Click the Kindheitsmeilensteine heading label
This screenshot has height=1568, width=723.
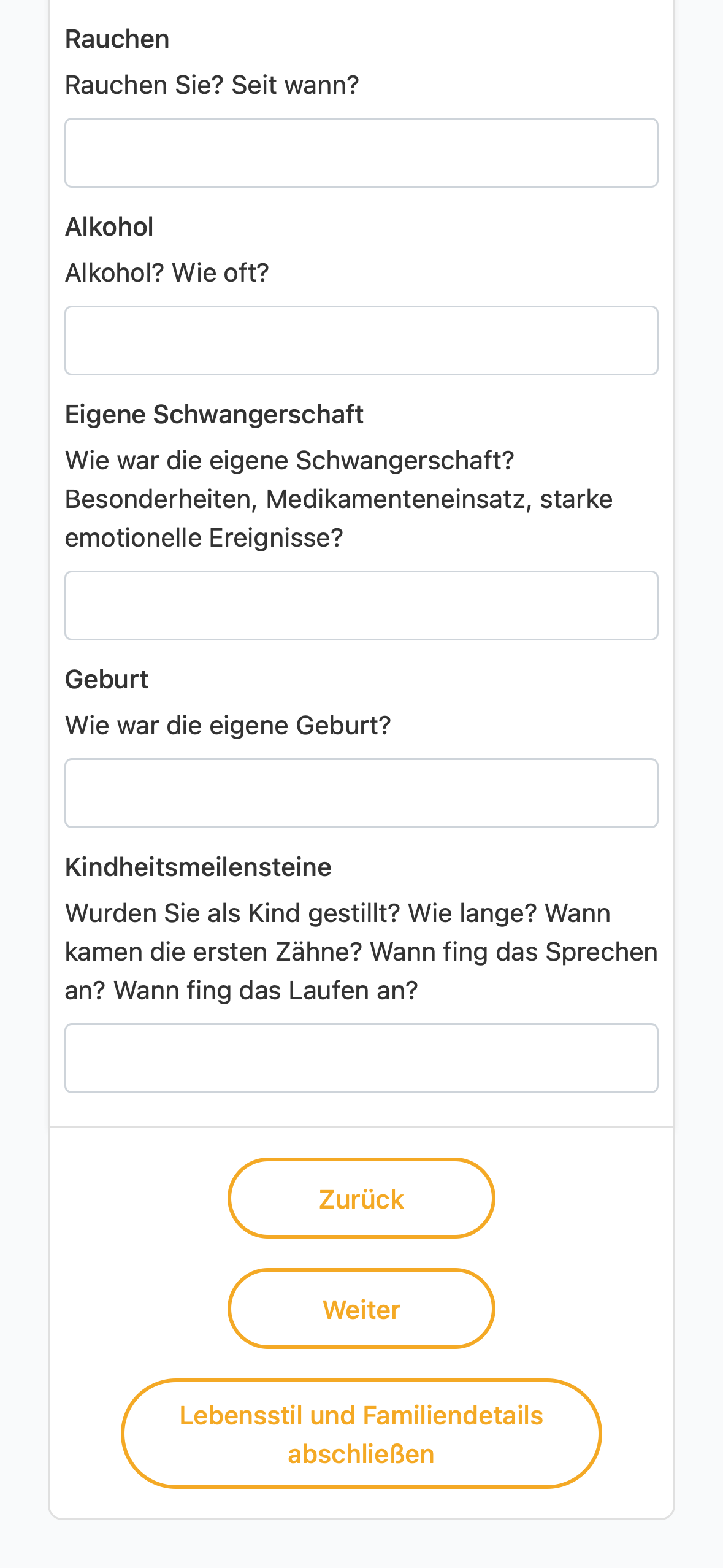tap(198, 867)
